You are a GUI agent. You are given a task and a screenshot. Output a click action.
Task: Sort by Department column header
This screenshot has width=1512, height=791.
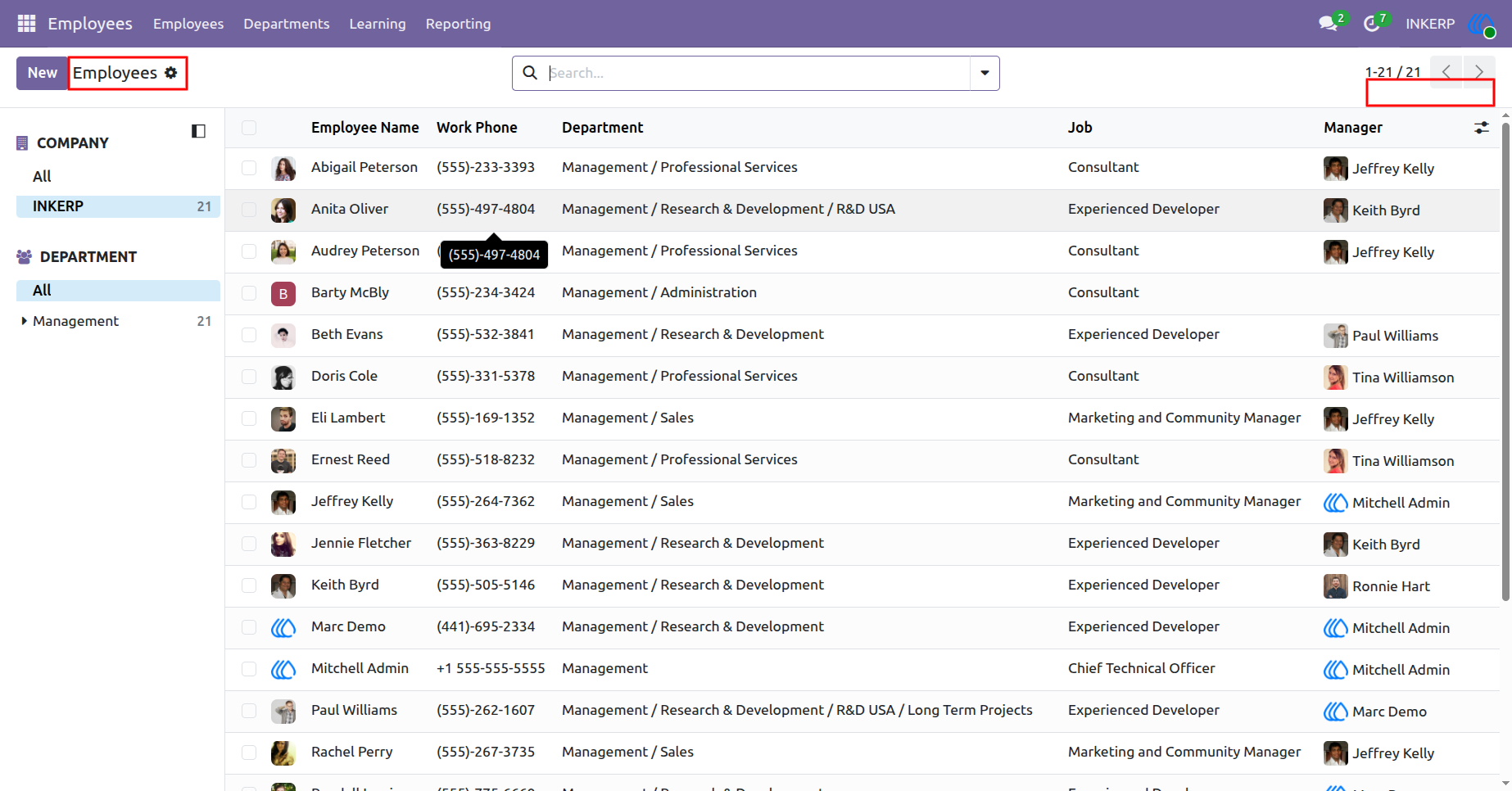pos(603,128)
